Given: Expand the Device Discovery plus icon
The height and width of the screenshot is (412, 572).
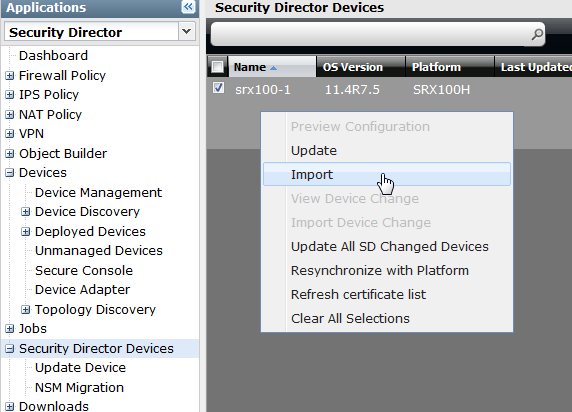Looking at the screenshot, I should 26,212.
